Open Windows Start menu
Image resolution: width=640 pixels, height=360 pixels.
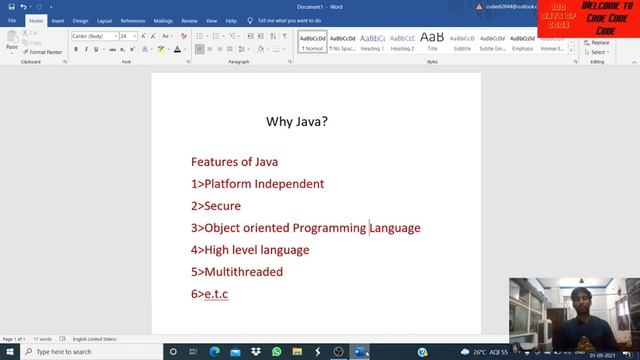(x=10, y=351)
